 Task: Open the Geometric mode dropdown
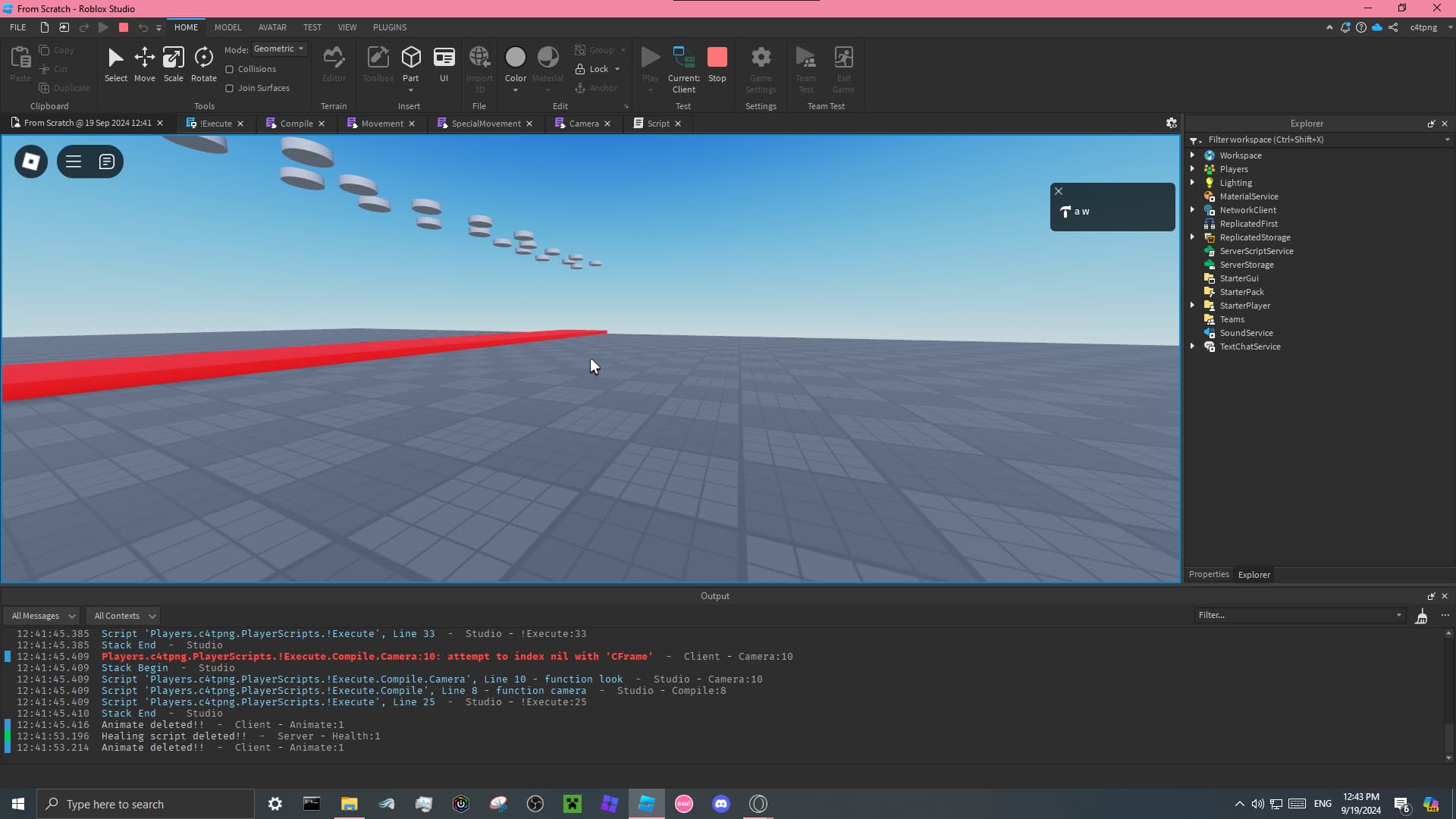(279, 49)
